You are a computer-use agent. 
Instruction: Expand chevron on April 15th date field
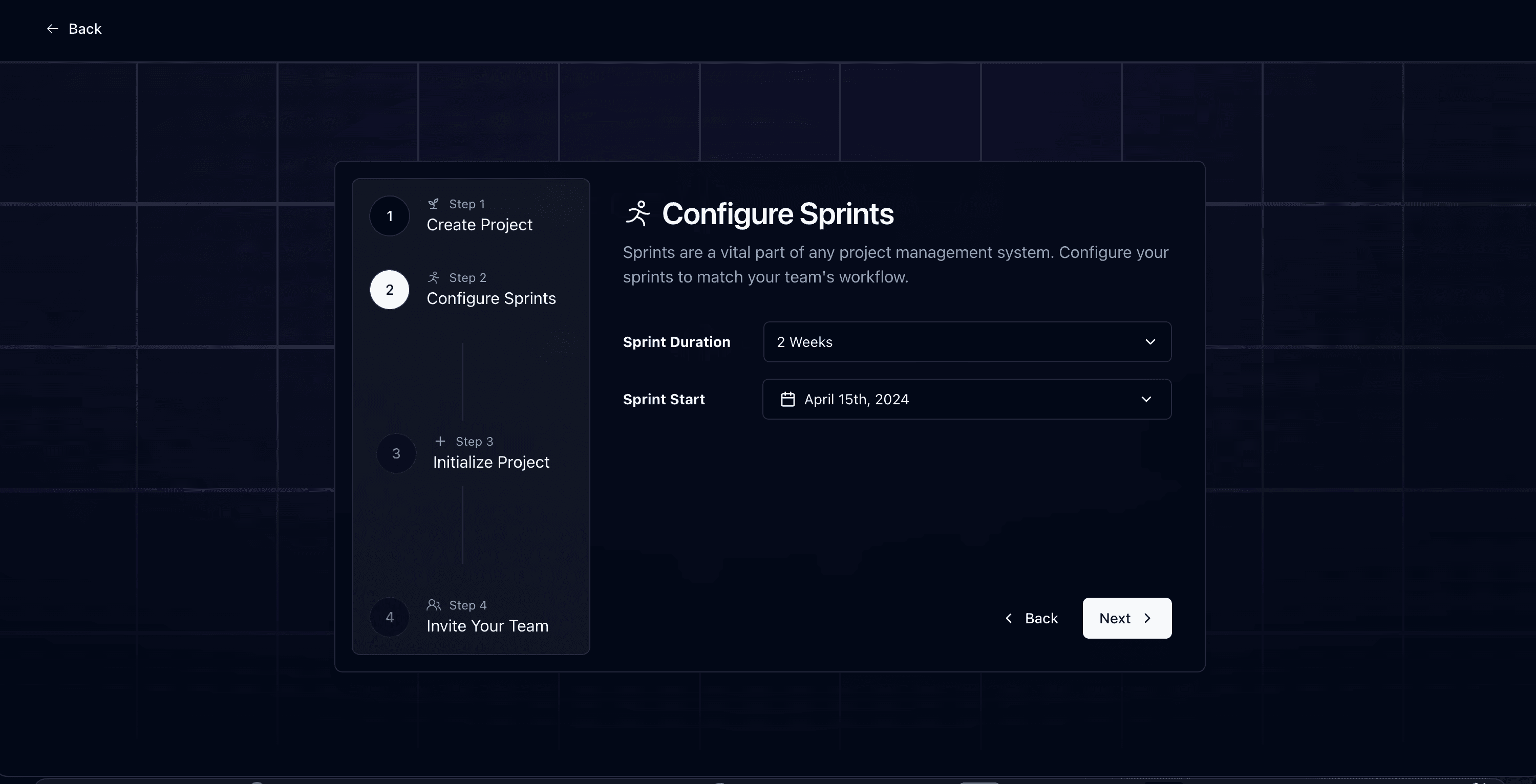(x=1146, y=400)
